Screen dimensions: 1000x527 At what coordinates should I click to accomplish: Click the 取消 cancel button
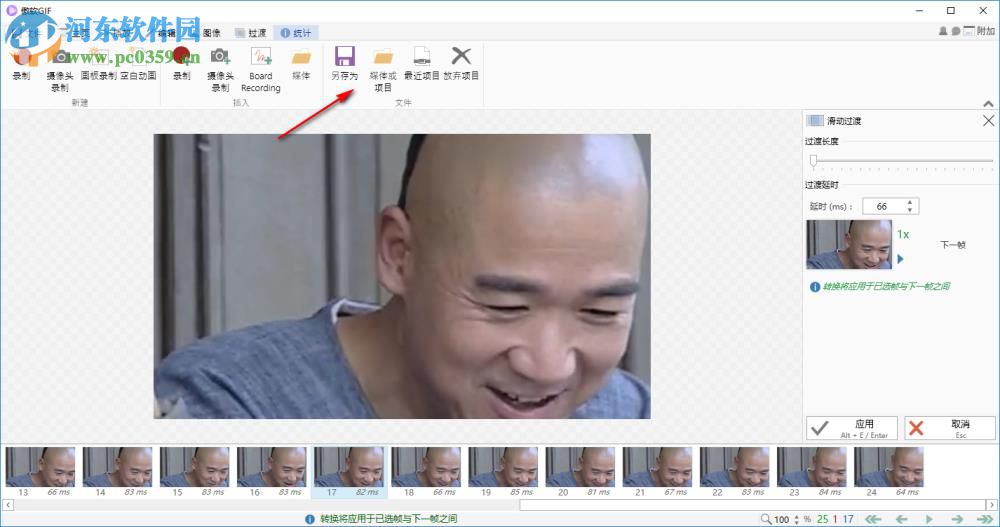click(x=950, y=428)
